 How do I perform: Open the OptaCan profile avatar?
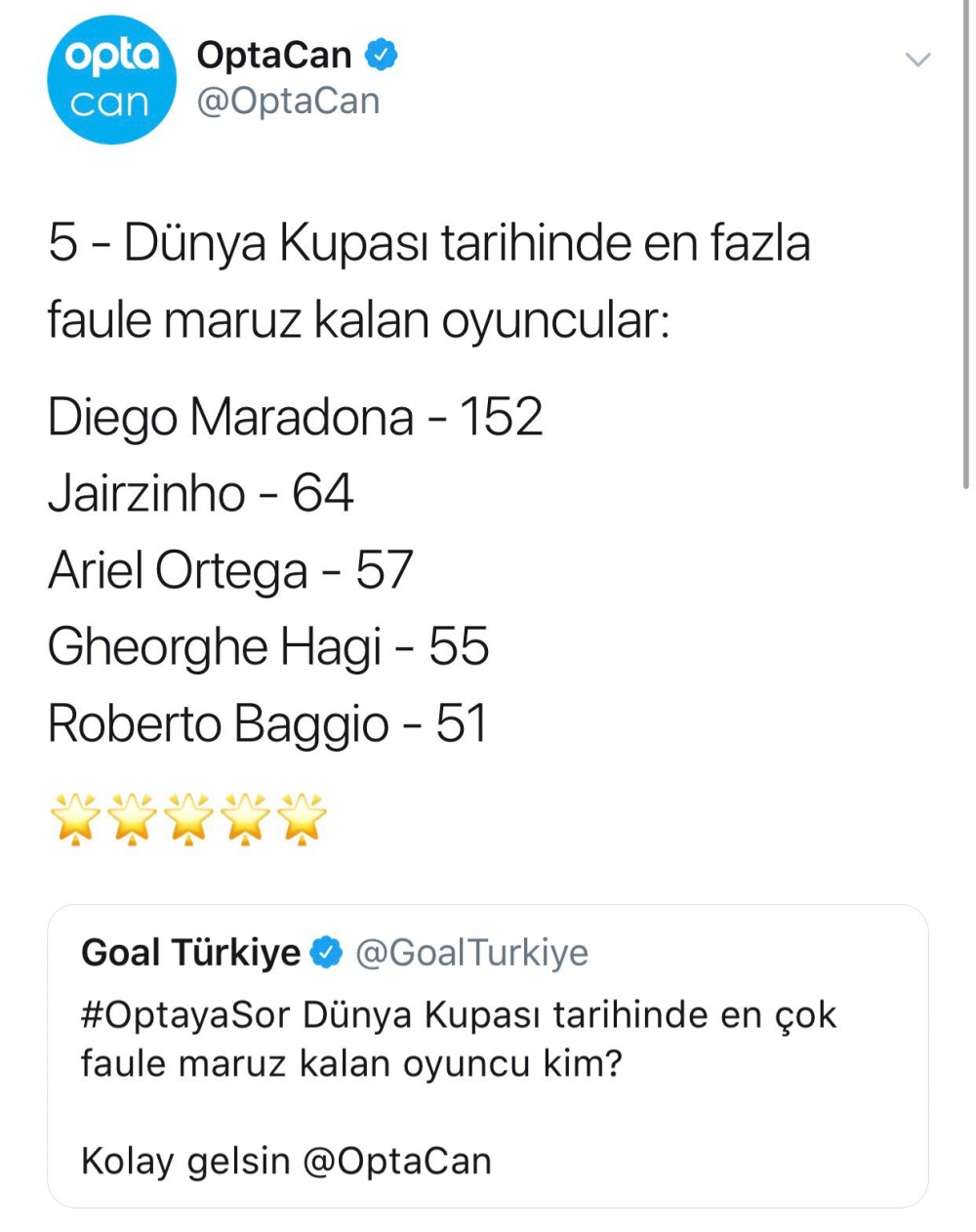click(110, 79)
